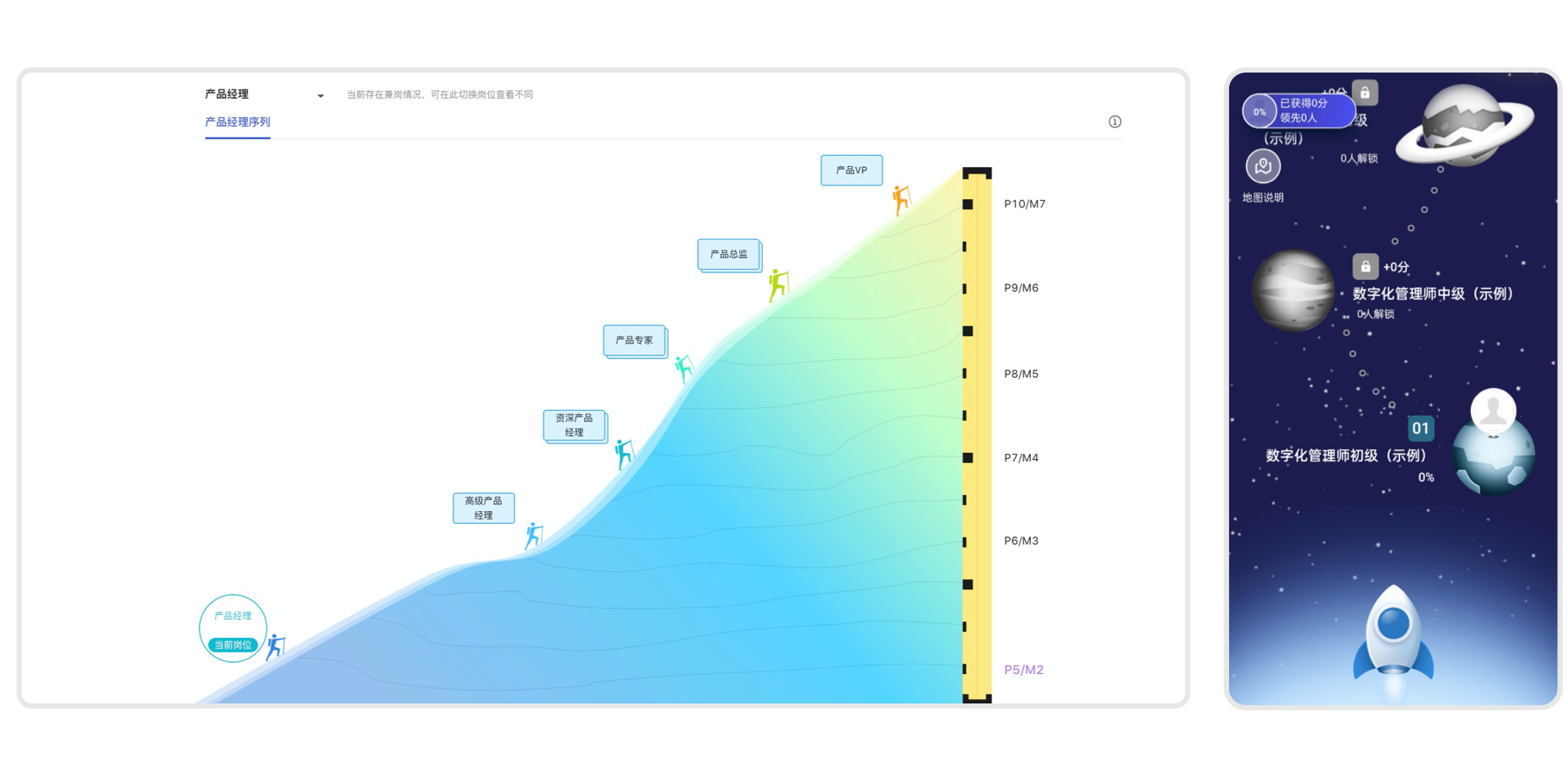Screen dimensions: 1568x776
Task: Click the orange climber icon near 产品VP
Action: coord(901,200)
